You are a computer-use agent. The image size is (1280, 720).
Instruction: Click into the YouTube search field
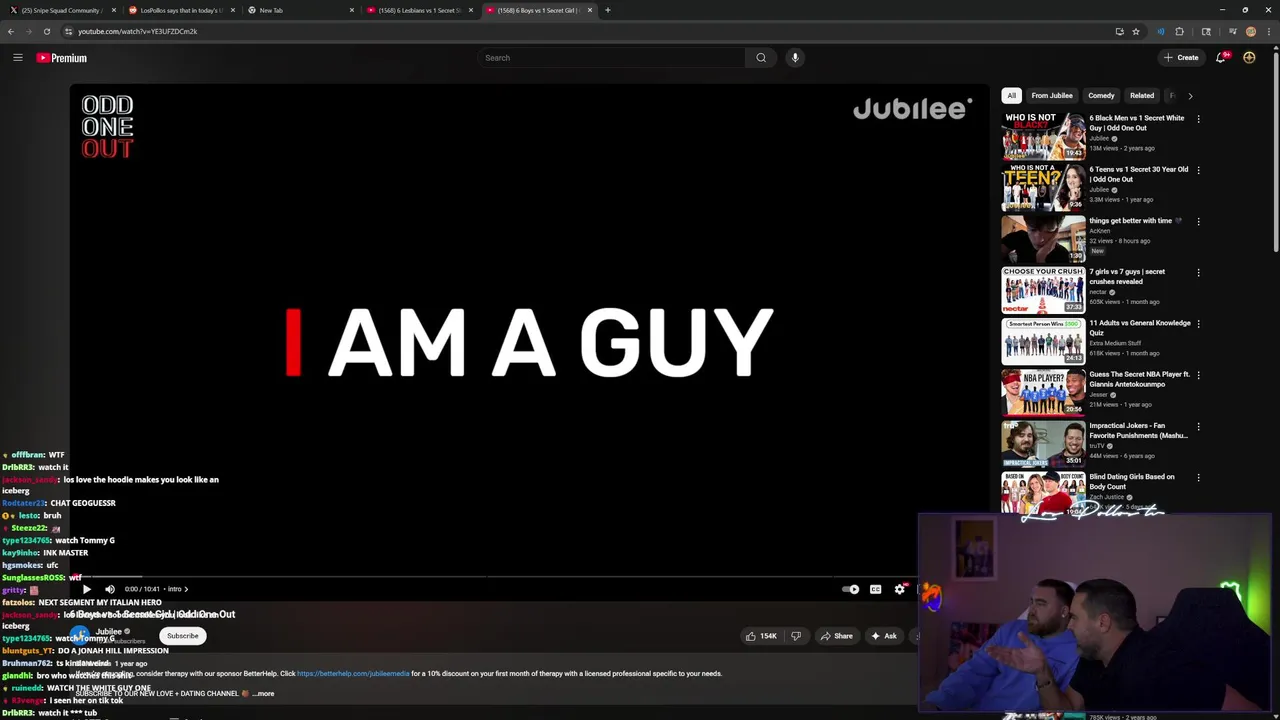click(x=612, y=58)
